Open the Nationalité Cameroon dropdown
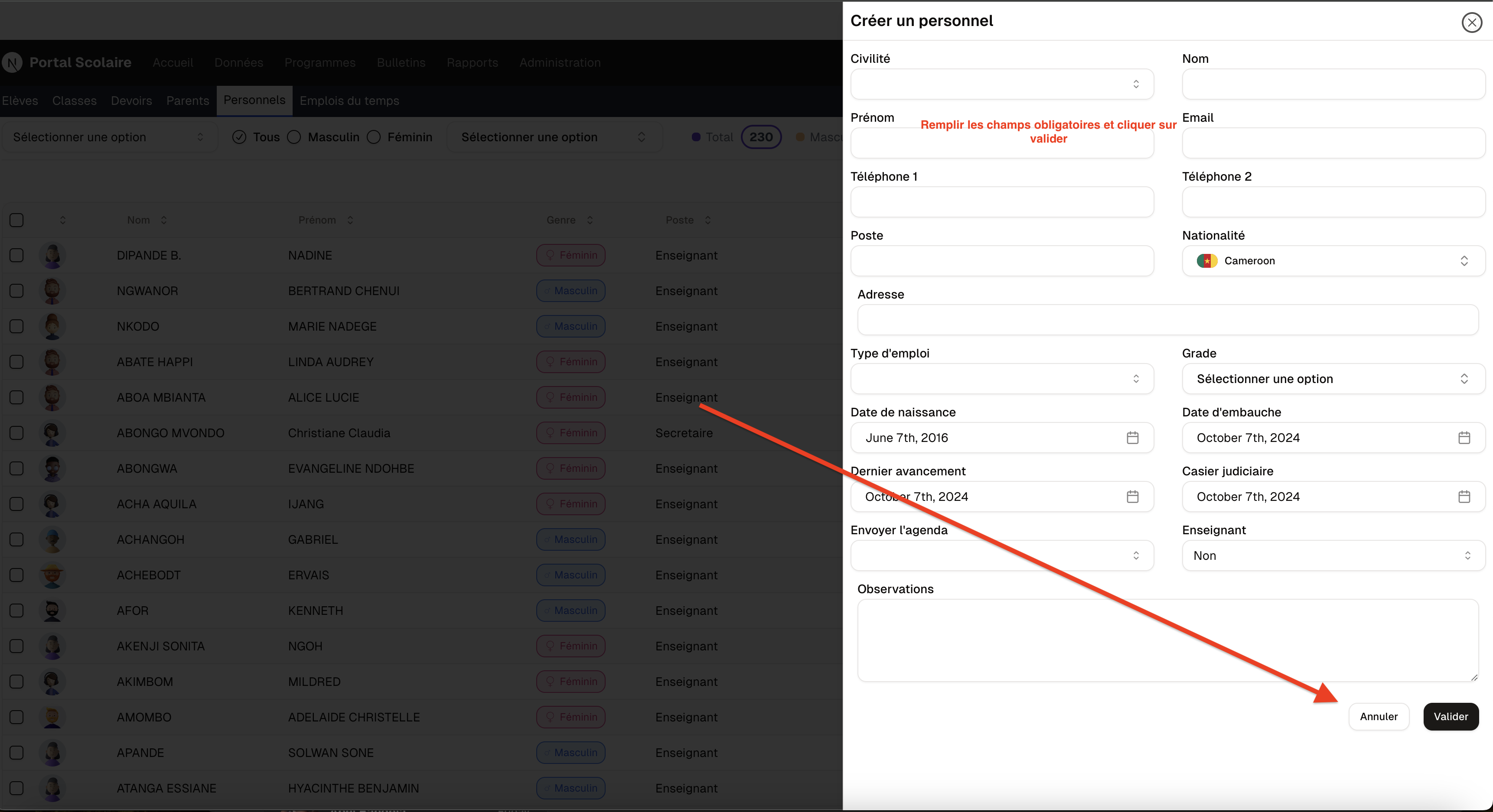 tap(1333, 260)
